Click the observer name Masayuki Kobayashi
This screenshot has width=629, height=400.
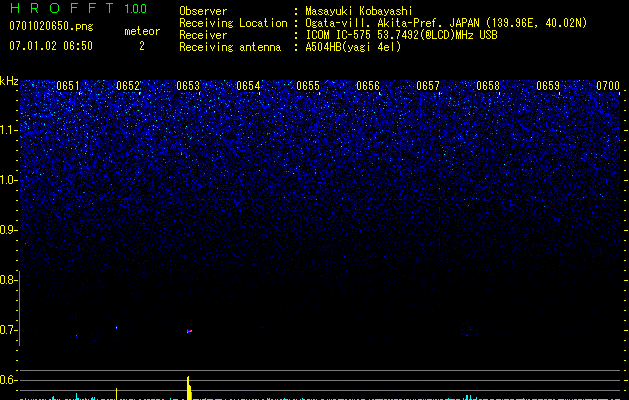359,11
